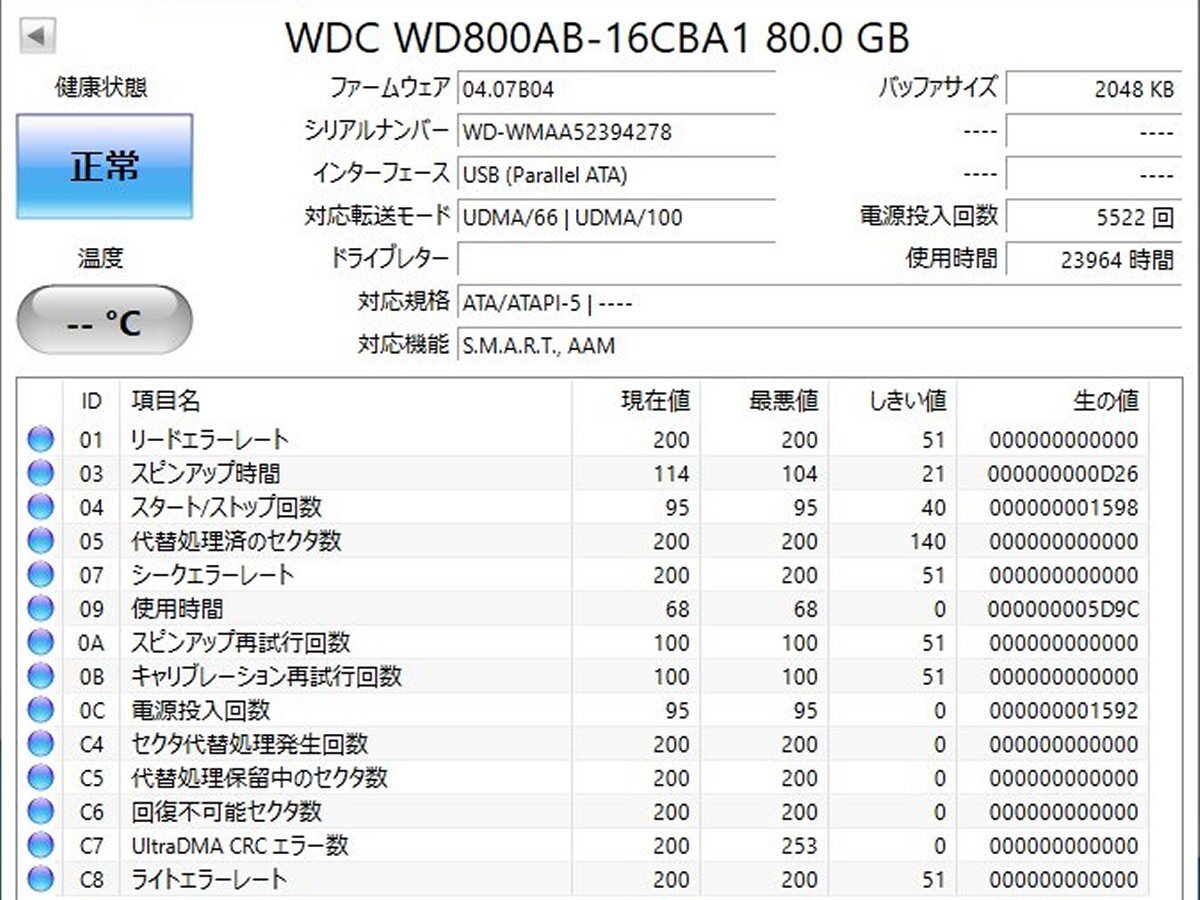Select the スピンアップ再試行回数 attribute name
The image size is (1200, 900).
[x=241, y=642]
